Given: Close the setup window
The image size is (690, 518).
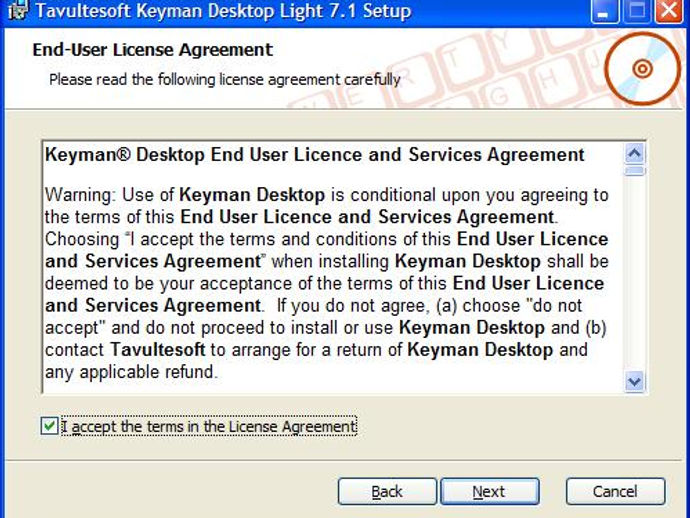Looking at the screenshot, I should click(x=669, y=11).
